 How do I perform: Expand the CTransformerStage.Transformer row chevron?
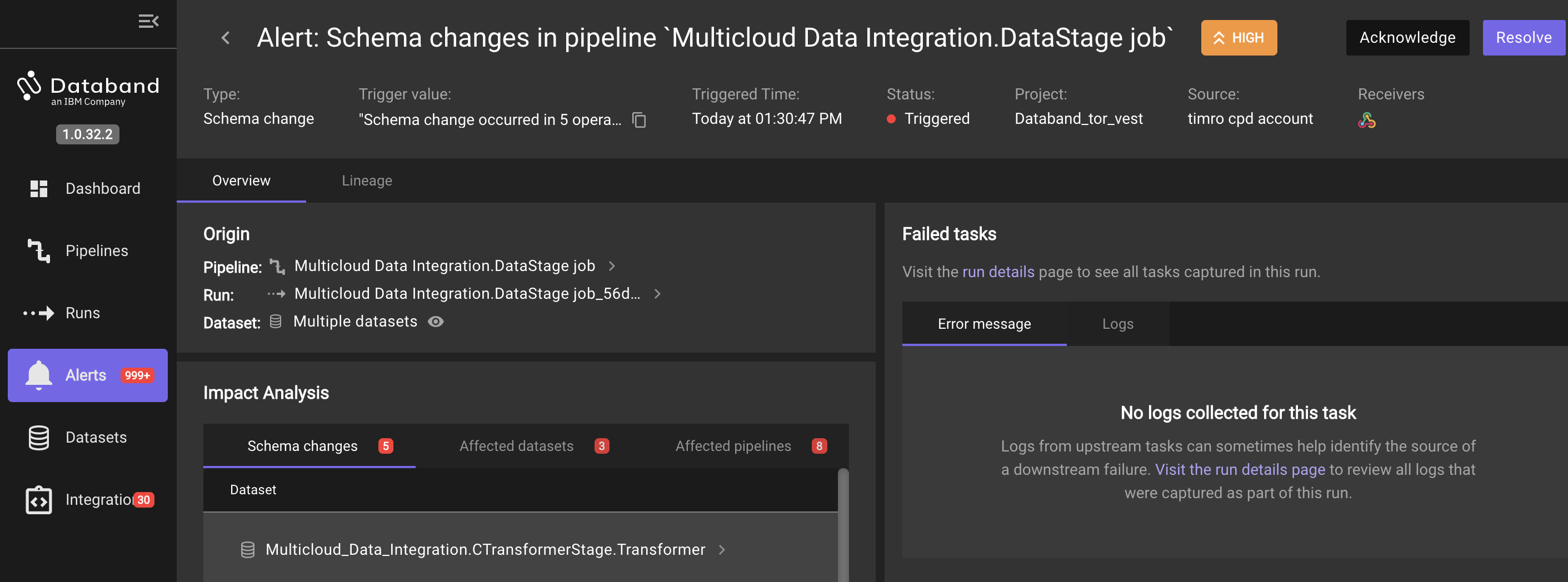coord(722,550)
